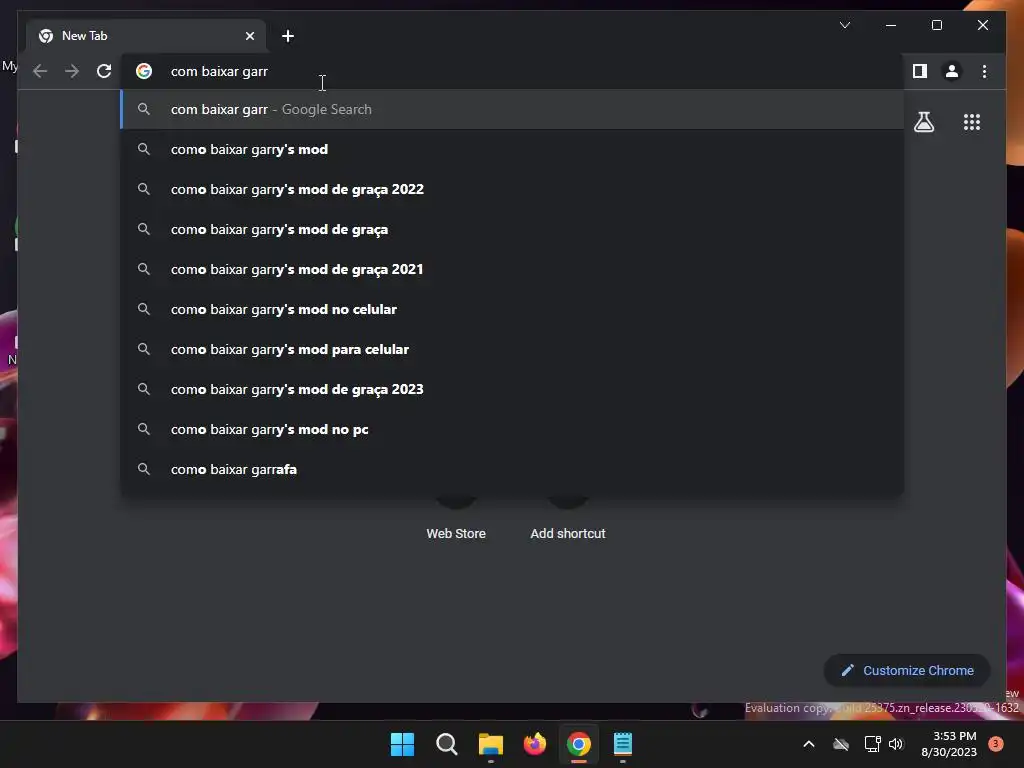Select 'como baixar garry's mod no pc'

[513, 429]
